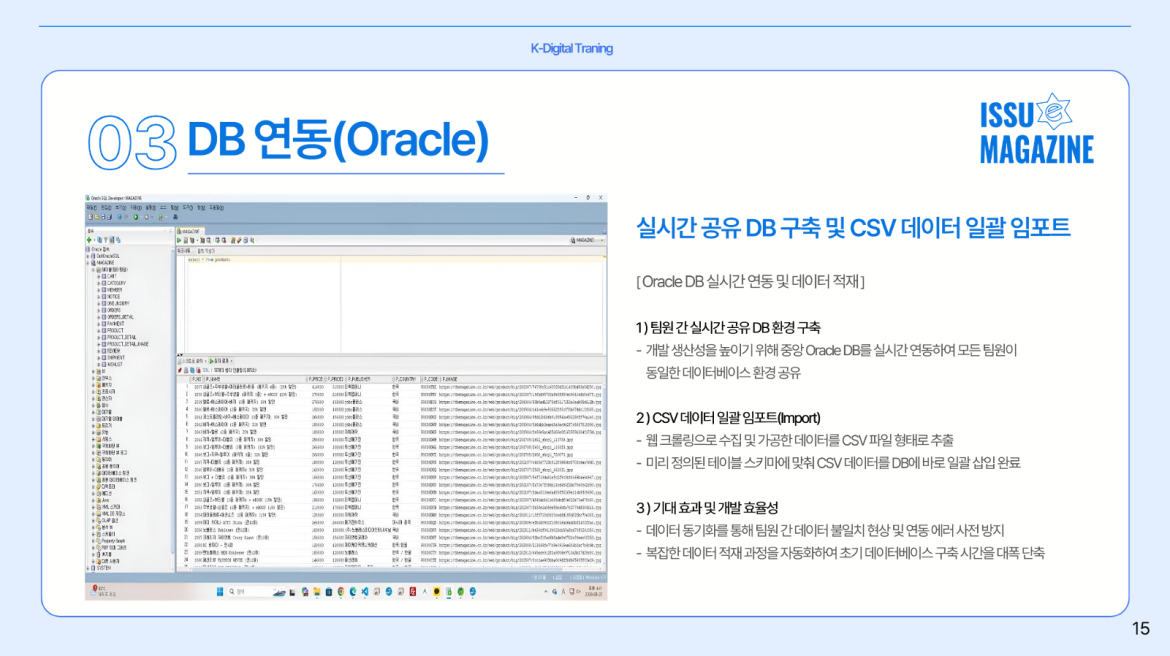Click the results grid horizontal scrollbar
Viewport: 1170px width, 656px height.
pos(388,569)
